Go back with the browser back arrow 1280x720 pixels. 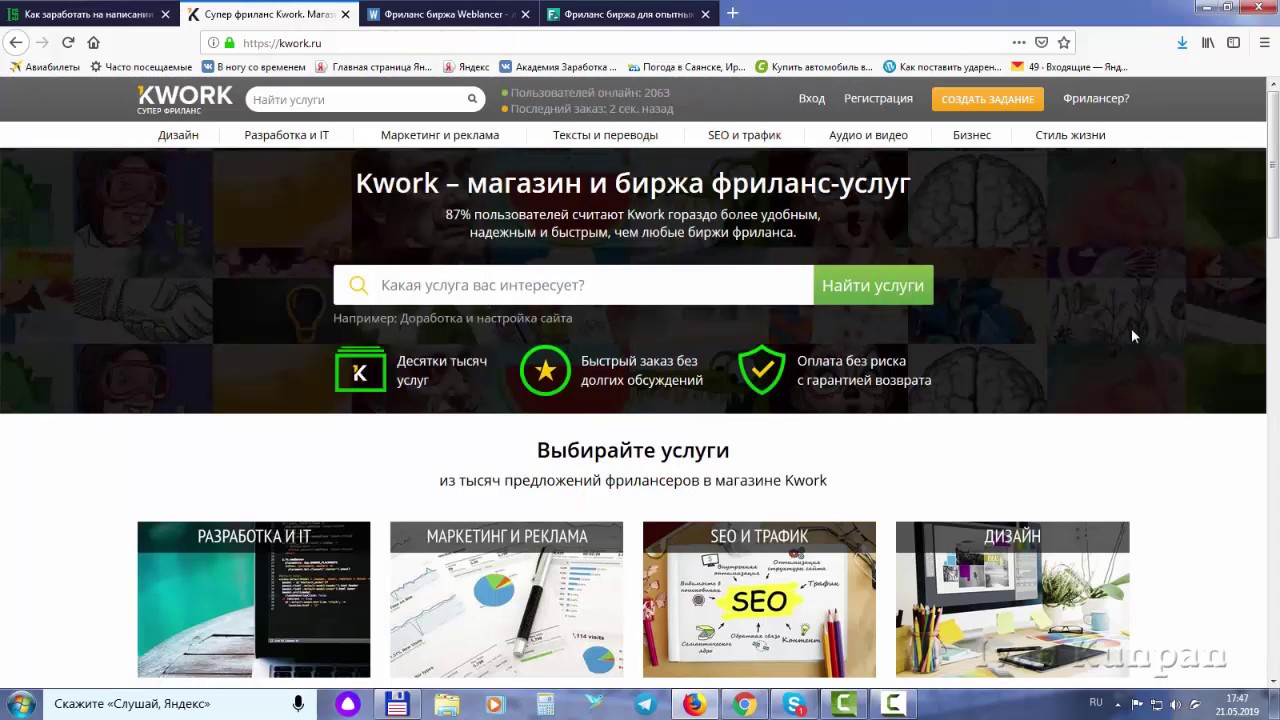point(16,42)
